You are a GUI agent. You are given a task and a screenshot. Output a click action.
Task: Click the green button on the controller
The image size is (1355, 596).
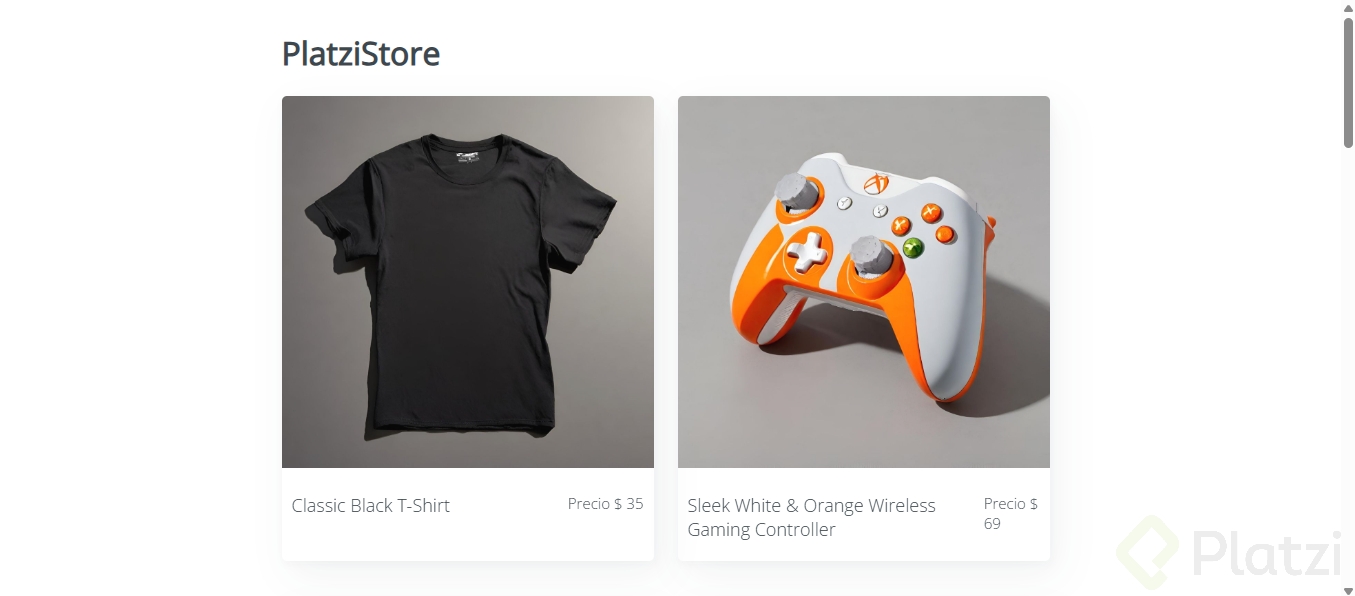pos(913,247)
